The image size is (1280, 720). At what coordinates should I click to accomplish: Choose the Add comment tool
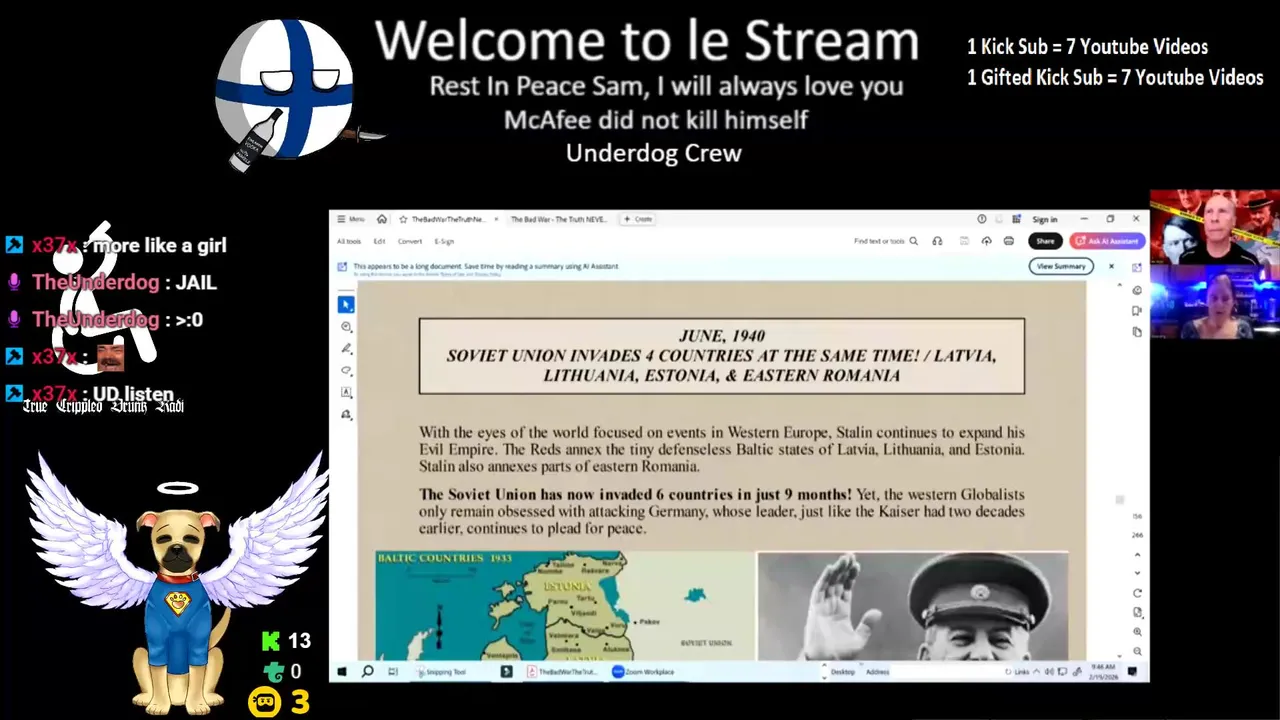click(346, 327)
